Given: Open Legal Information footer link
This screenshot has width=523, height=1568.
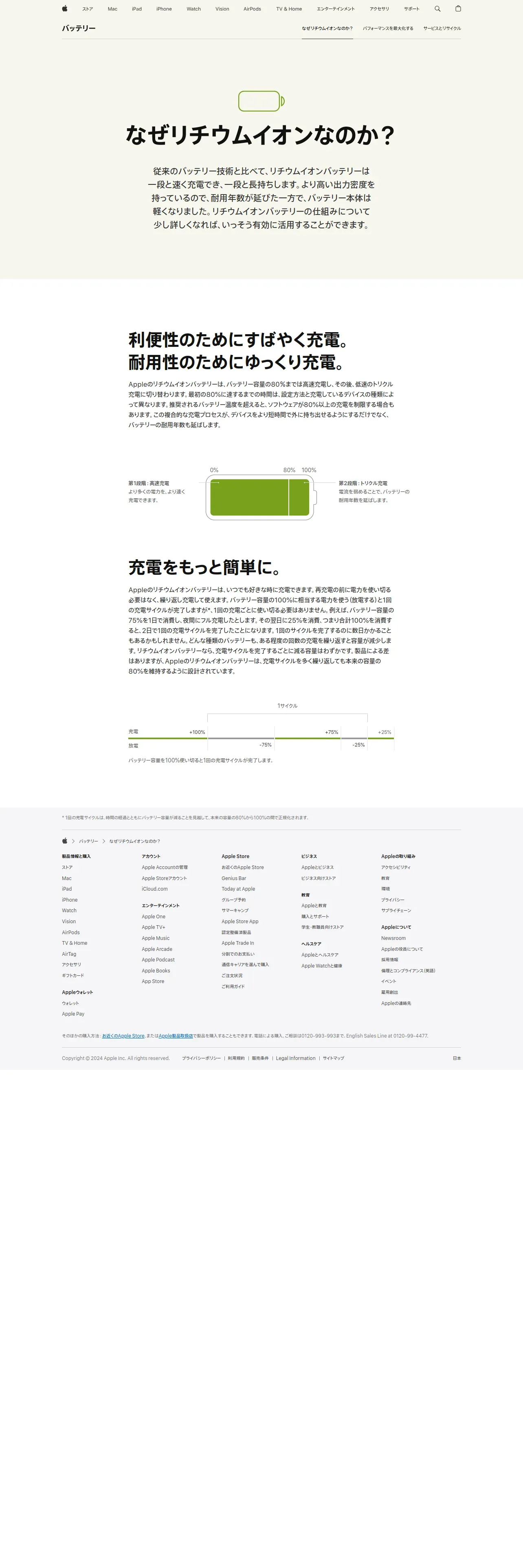Looking at the screenshot, I should [295, 1058].
